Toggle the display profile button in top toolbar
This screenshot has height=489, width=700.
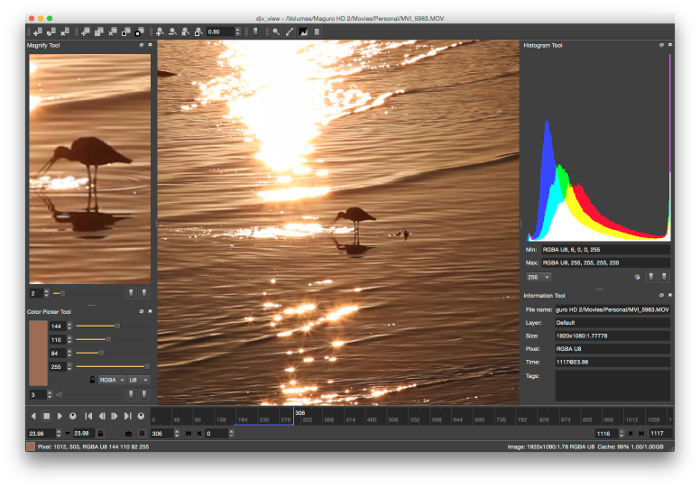pos(255,32)
